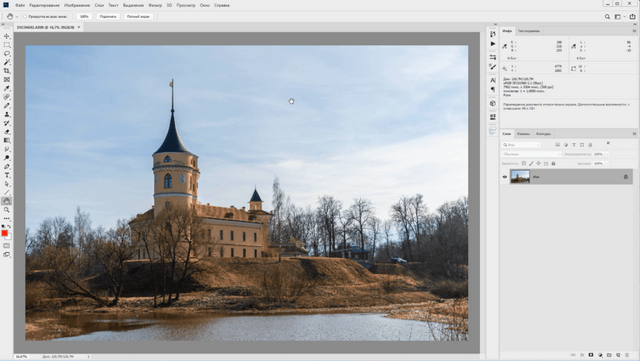The height and width of the screenshot is (361, 640).
Task: Open the Файл menu
Action: click(20, 5)
